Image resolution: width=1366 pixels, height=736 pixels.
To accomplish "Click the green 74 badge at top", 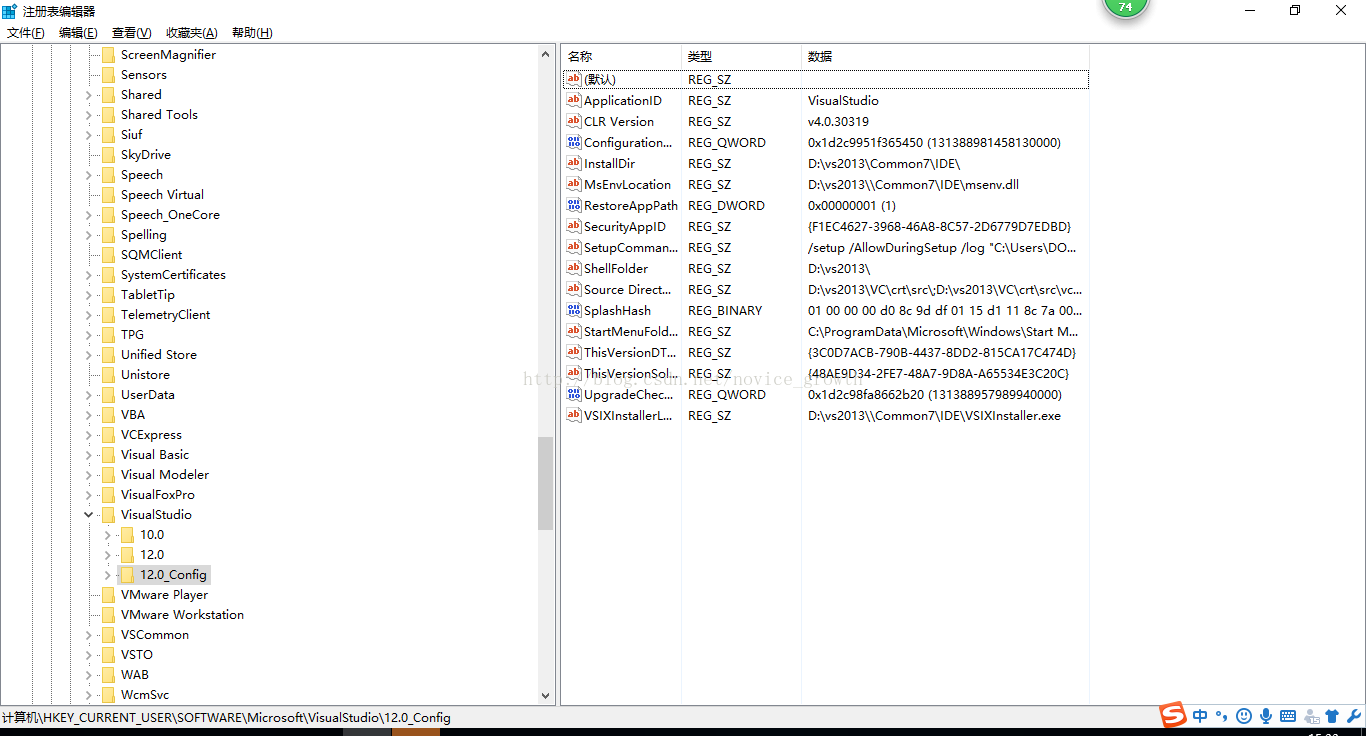I will pyautogui.click(x=1125, y=6).
